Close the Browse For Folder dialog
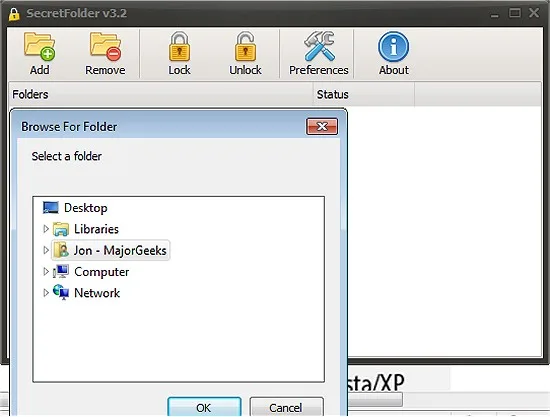 322,126
